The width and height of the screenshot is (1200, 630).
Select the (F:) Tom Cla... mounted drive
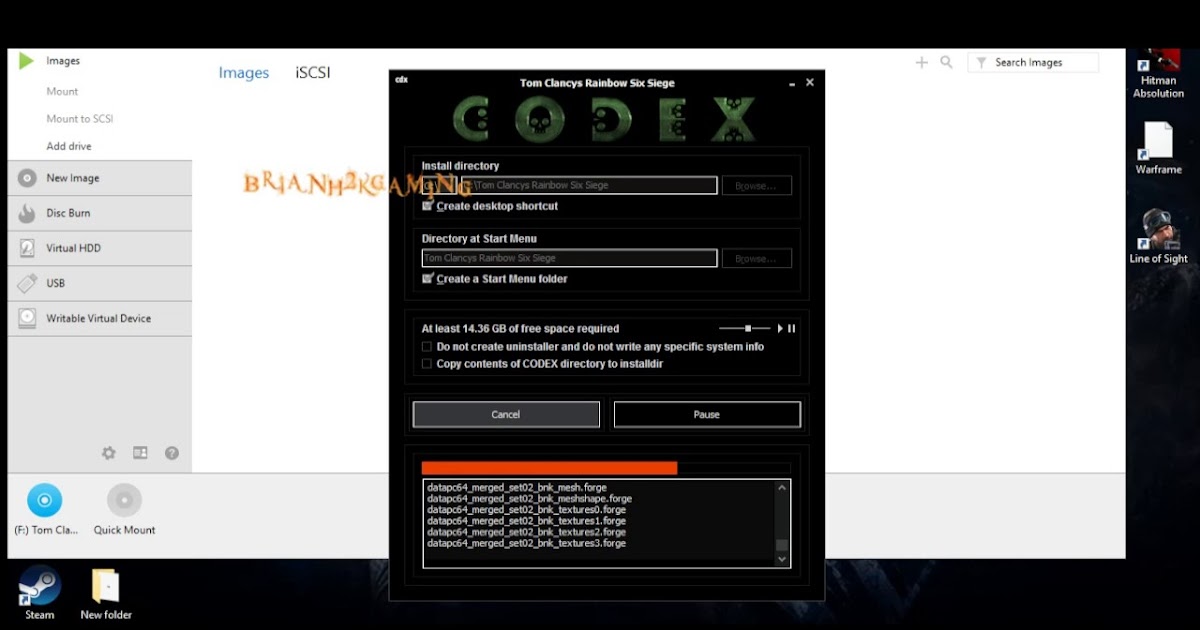click(x=45, y=510)
